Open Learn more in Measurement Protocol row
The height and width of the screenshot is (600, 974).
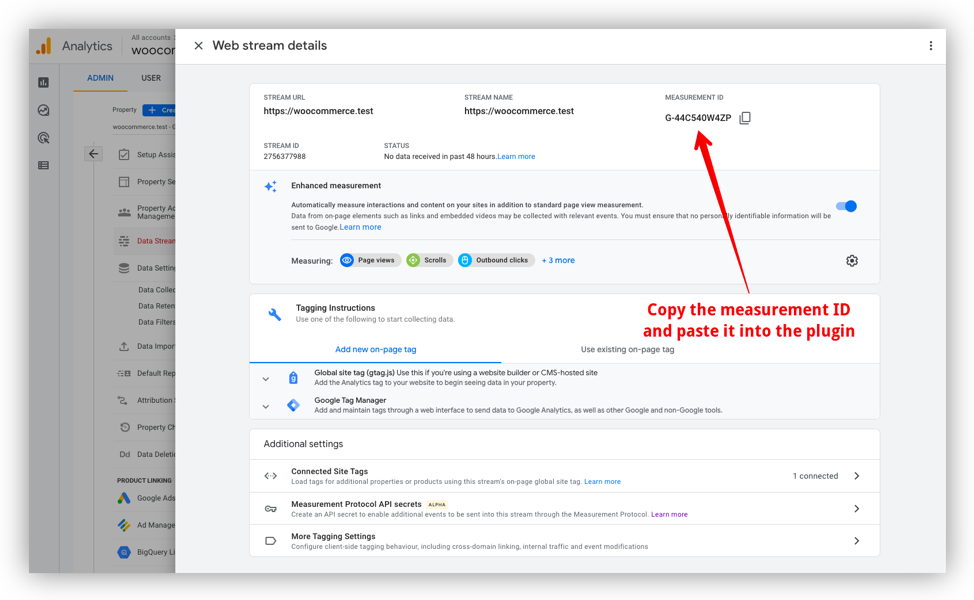[669, 514]
